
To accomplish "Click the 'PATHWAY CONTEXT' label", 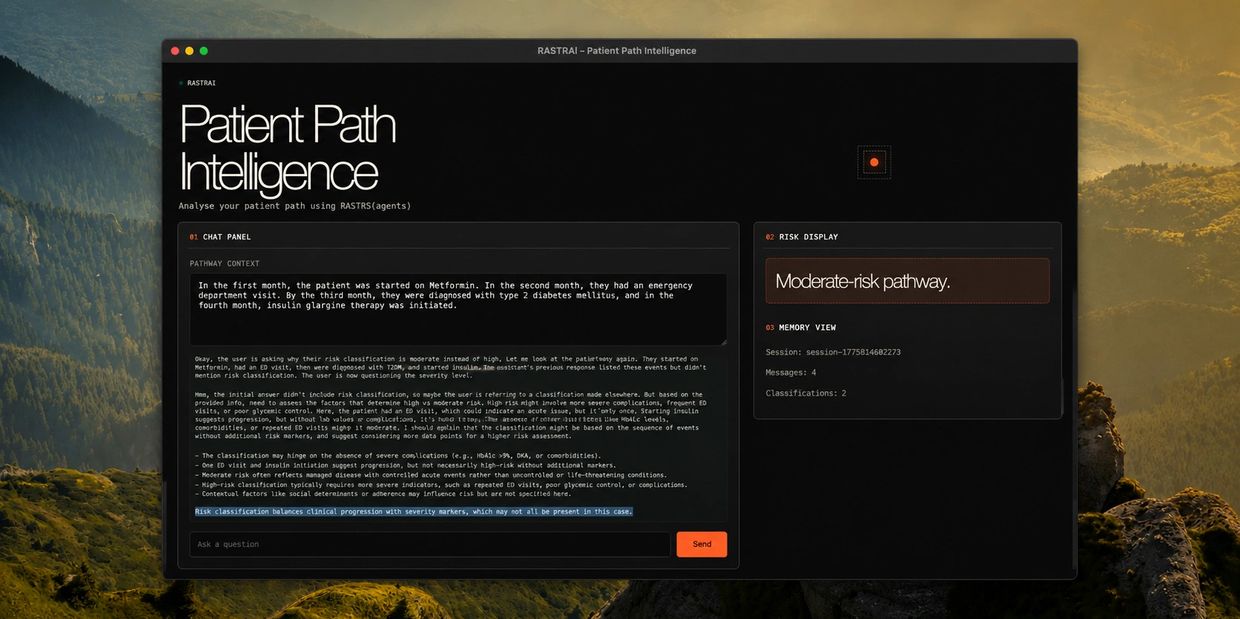I will pos(225,264).
